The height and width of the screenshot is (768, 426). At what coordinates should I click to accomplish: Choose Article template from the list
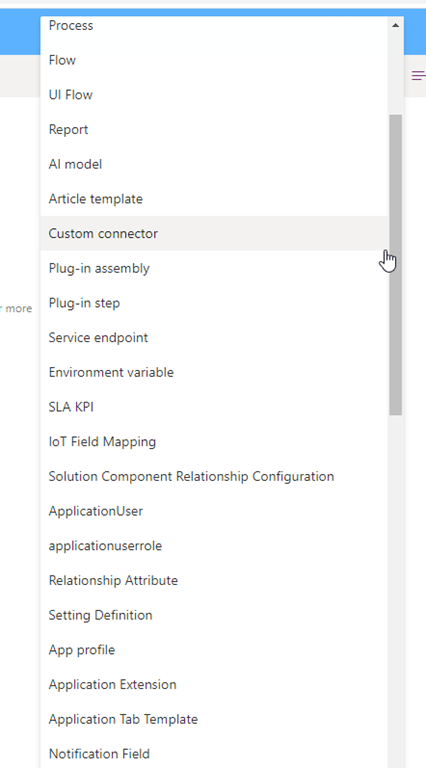click(x=214, y=199)
